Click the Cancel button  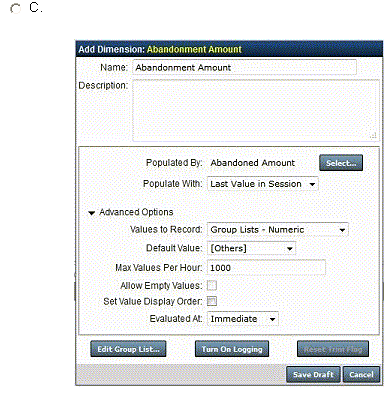click(361, 374)
